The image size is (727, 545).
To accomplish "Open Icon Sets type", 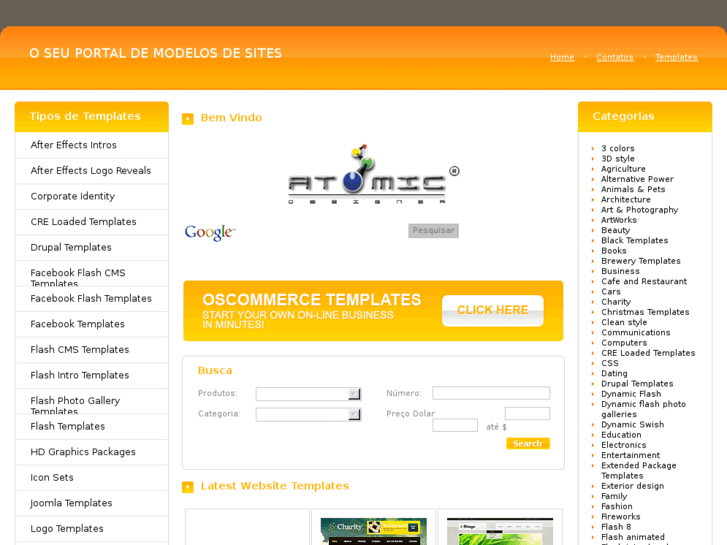I will click(x=52, y=477).
